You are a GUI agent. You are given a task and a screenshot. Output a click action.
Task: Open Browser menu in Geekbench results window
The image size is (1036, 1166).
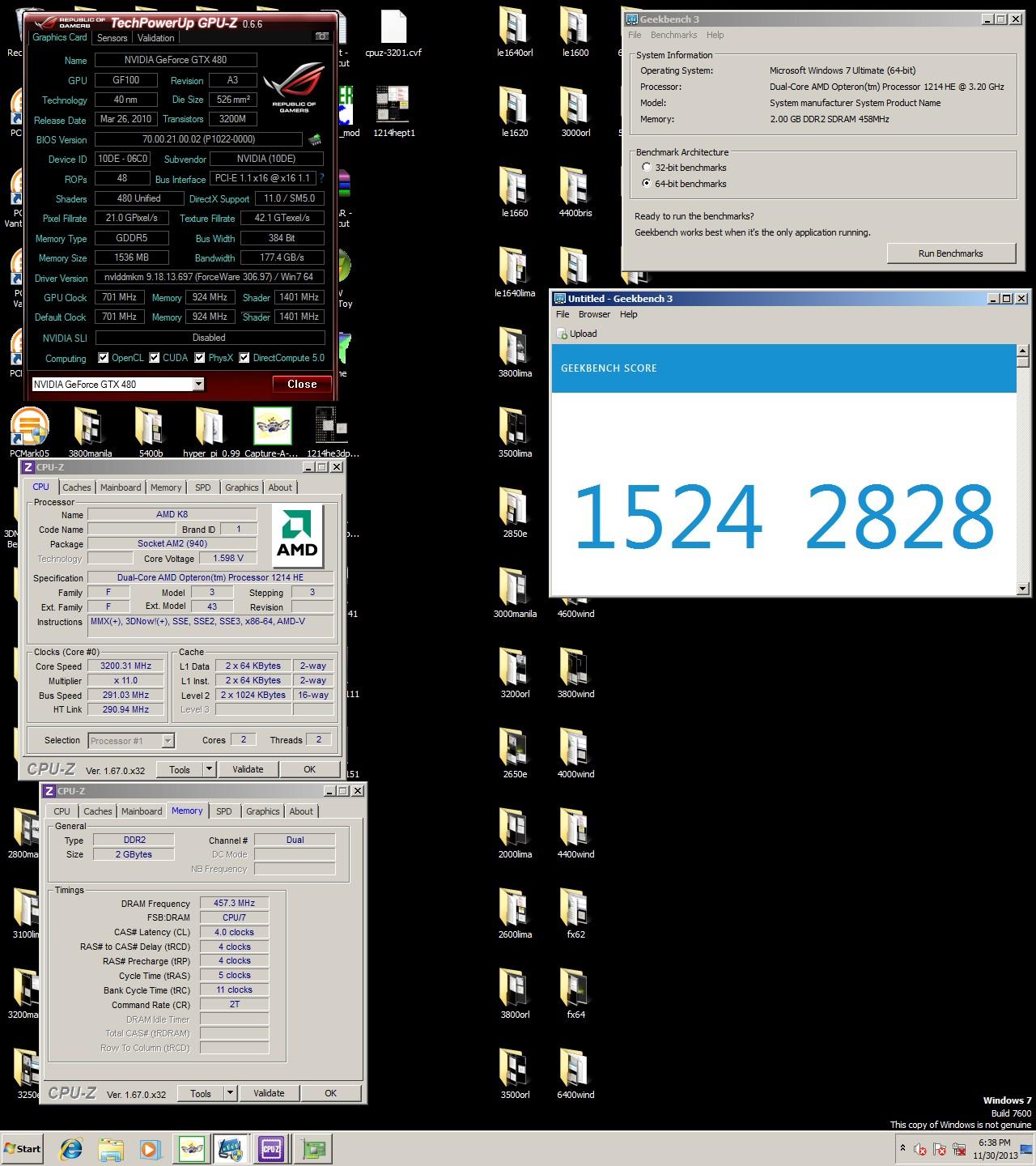click(x=594, y=314)
